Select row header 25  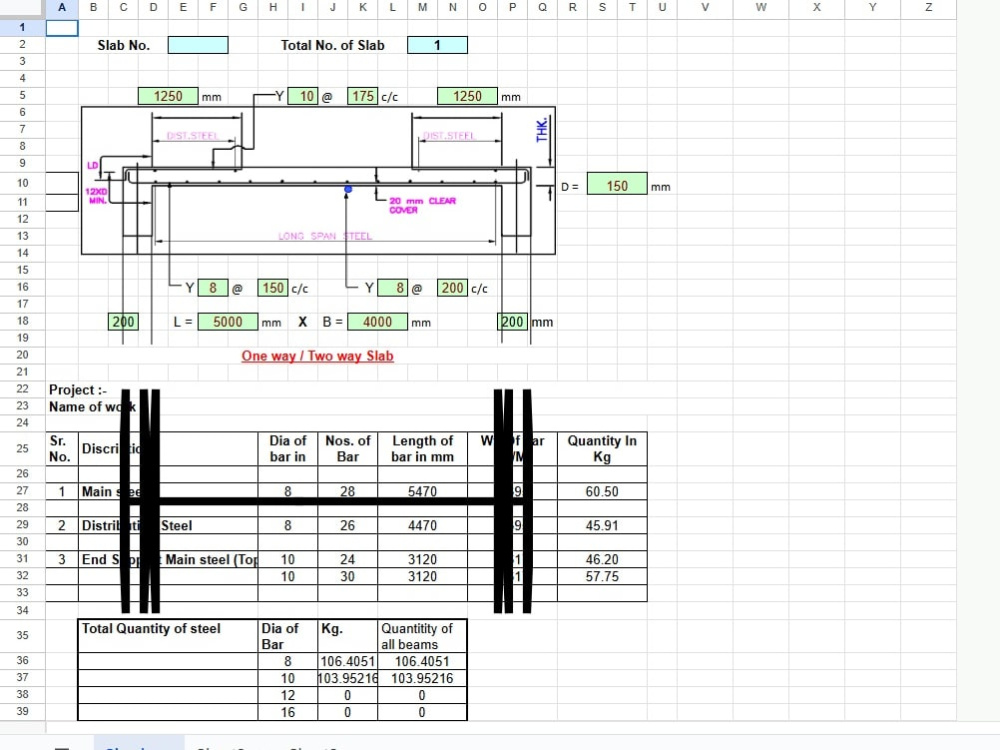click(x=22, y=448)
